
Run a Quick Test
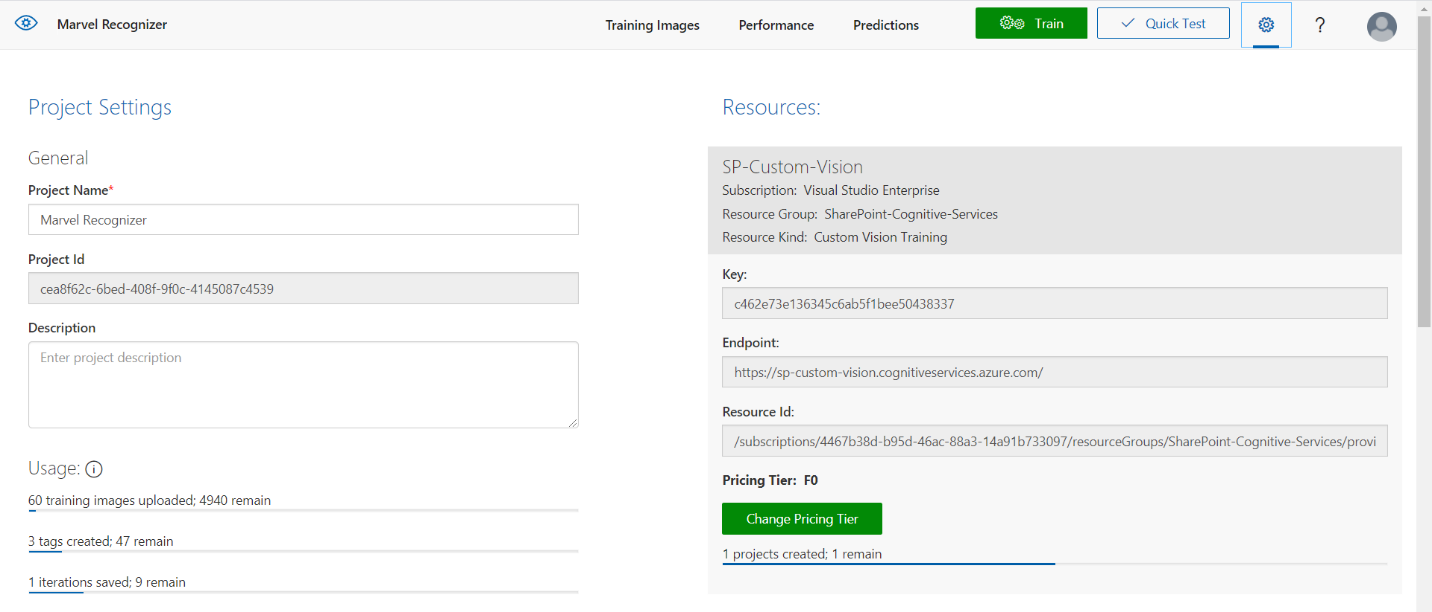click(1163, 24)
